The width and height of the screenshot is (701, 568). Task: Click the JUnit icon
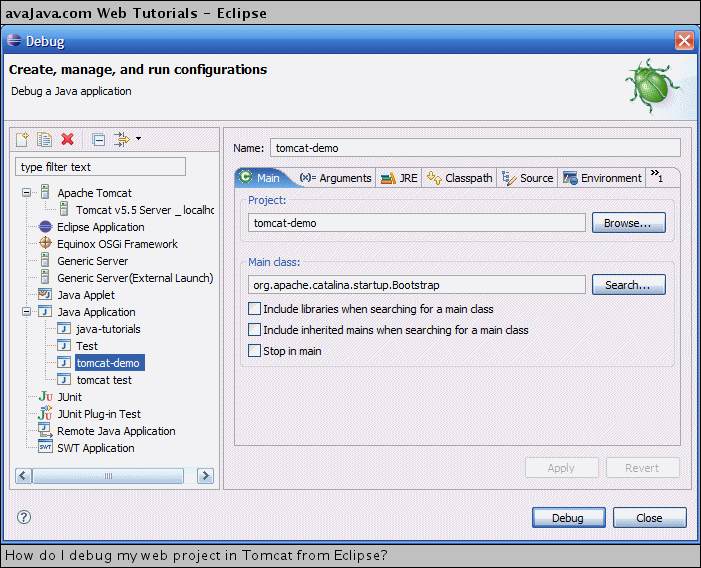pos(46,396)
